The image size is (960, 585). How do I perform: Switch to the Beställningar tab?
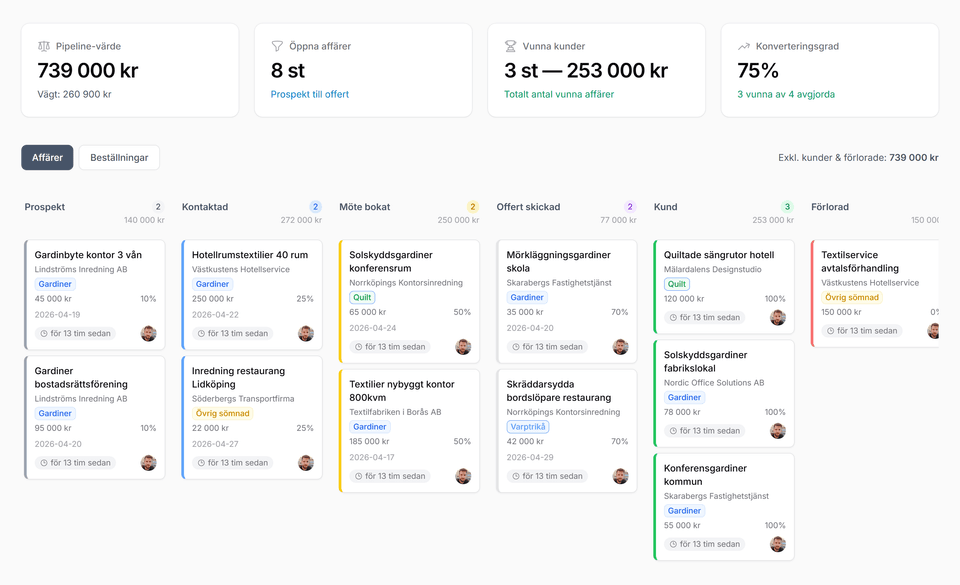tap(119, 157)
